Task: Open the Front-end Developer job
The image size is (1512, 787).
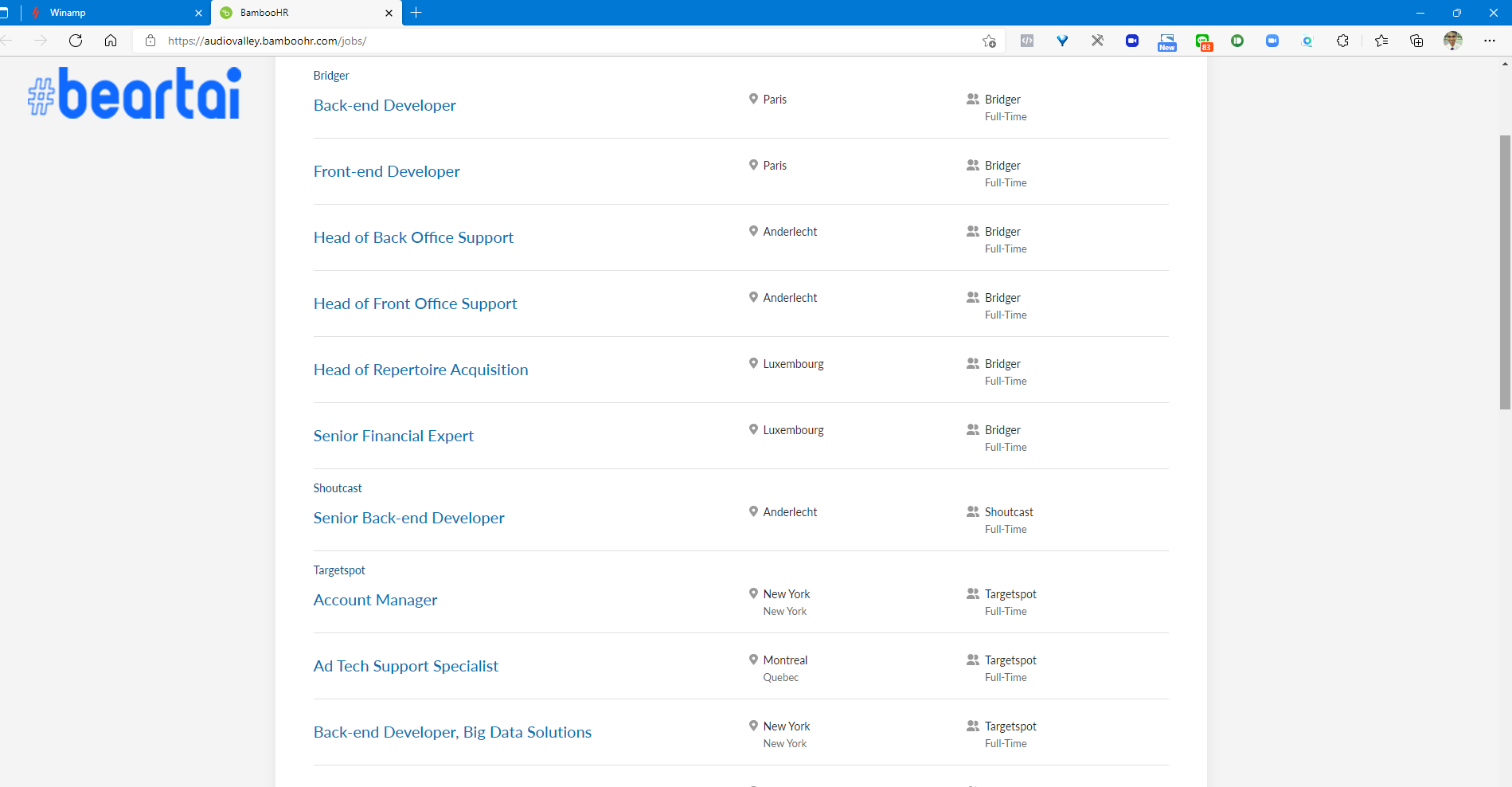Action: (386, 171)
